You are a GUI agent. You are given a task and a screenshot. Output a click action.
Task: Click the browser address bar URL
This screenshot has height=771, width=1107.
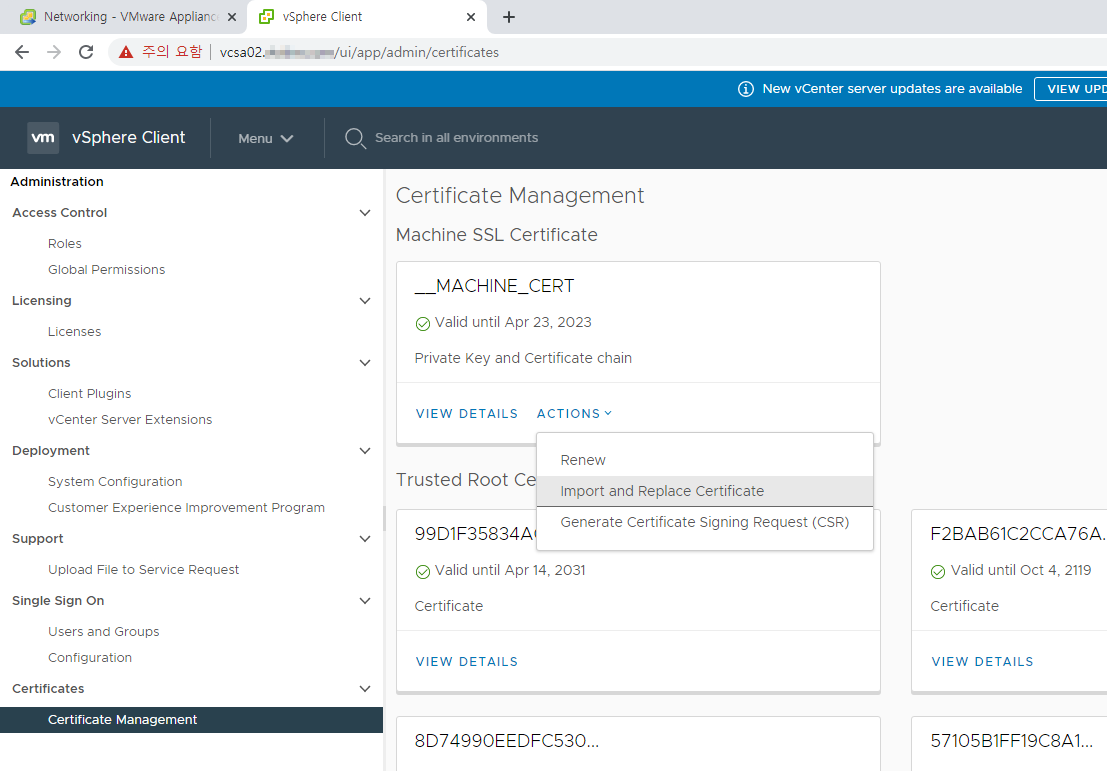pyautogui.click(x=359, y=52)
